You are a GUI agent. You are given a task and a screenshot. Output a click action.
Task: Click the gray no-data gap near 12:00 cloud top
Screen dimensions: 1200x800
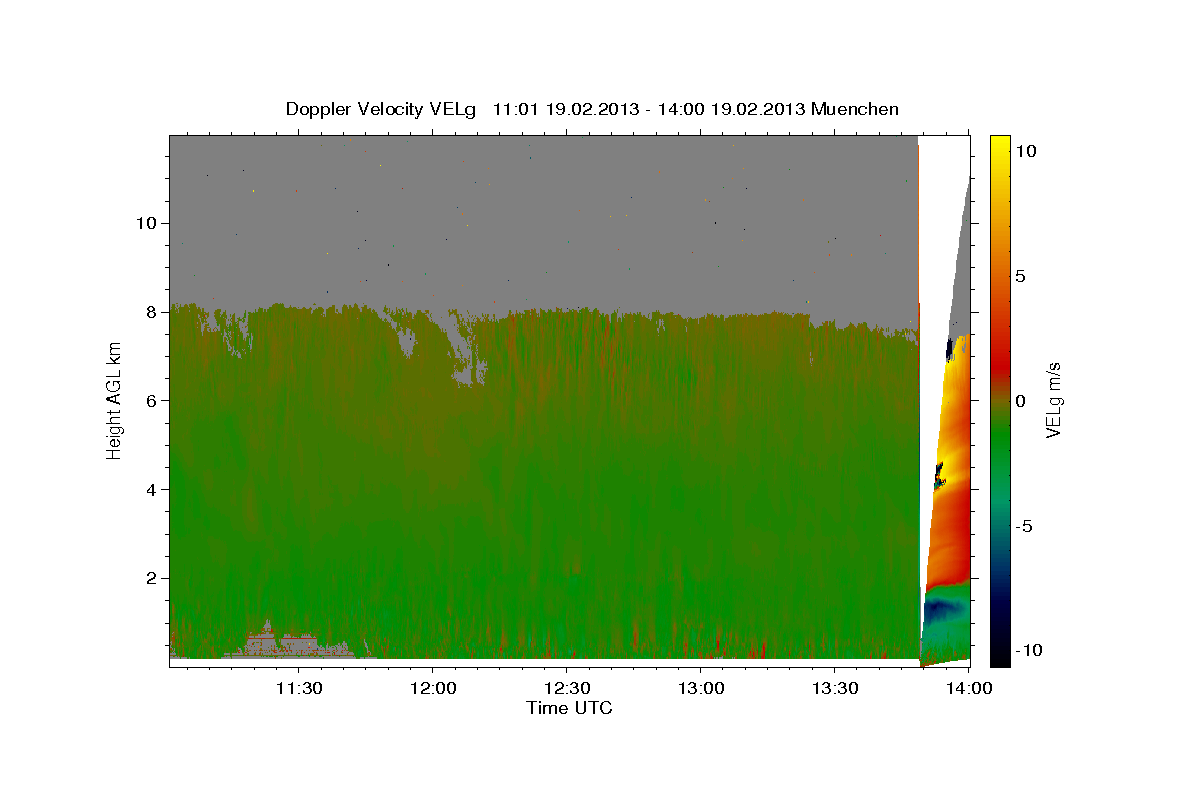[x=465, y=350]
